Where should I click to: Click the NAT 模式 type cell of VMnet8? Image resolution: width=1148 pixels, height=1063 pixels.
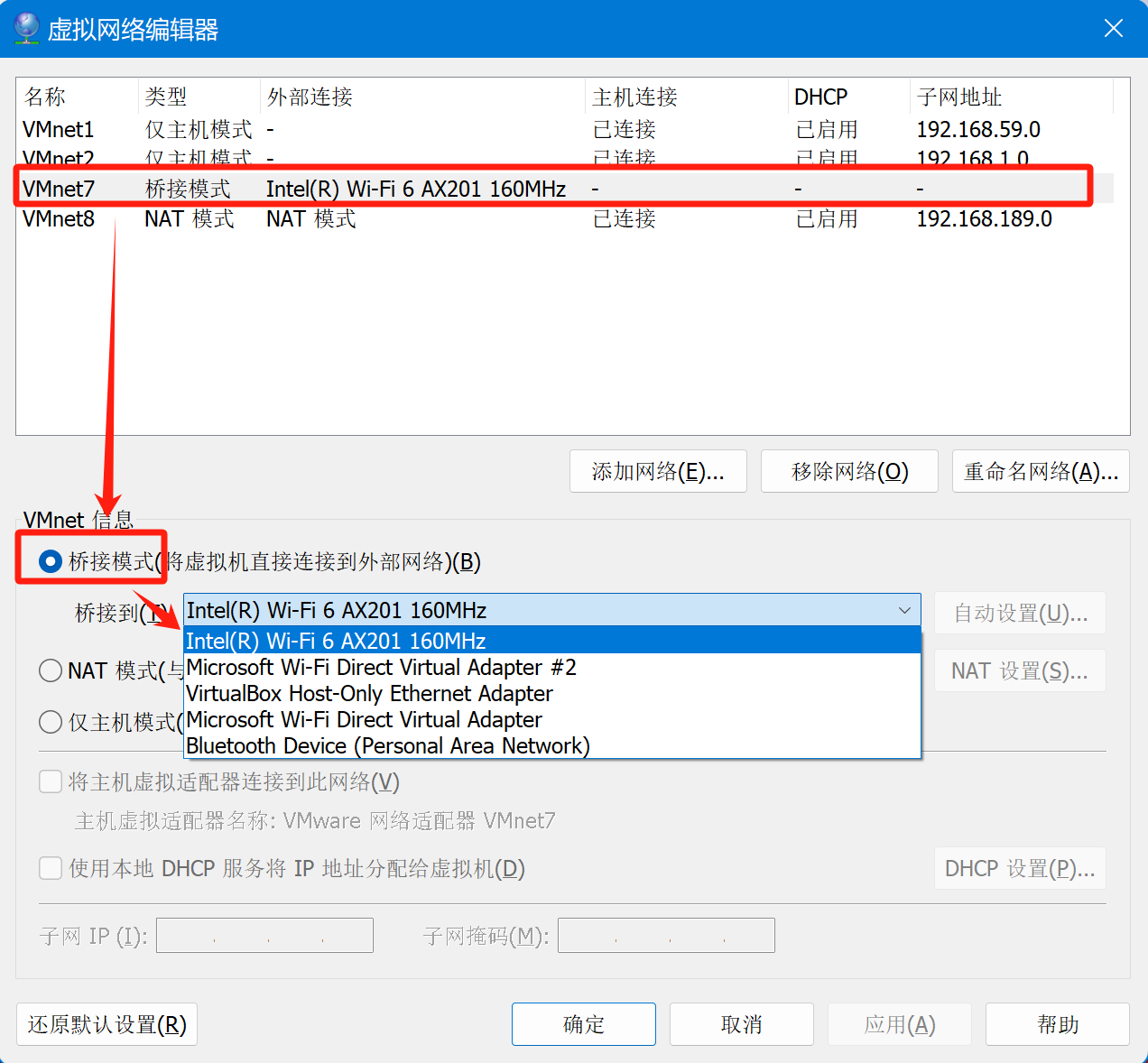(x=190, y=218)
